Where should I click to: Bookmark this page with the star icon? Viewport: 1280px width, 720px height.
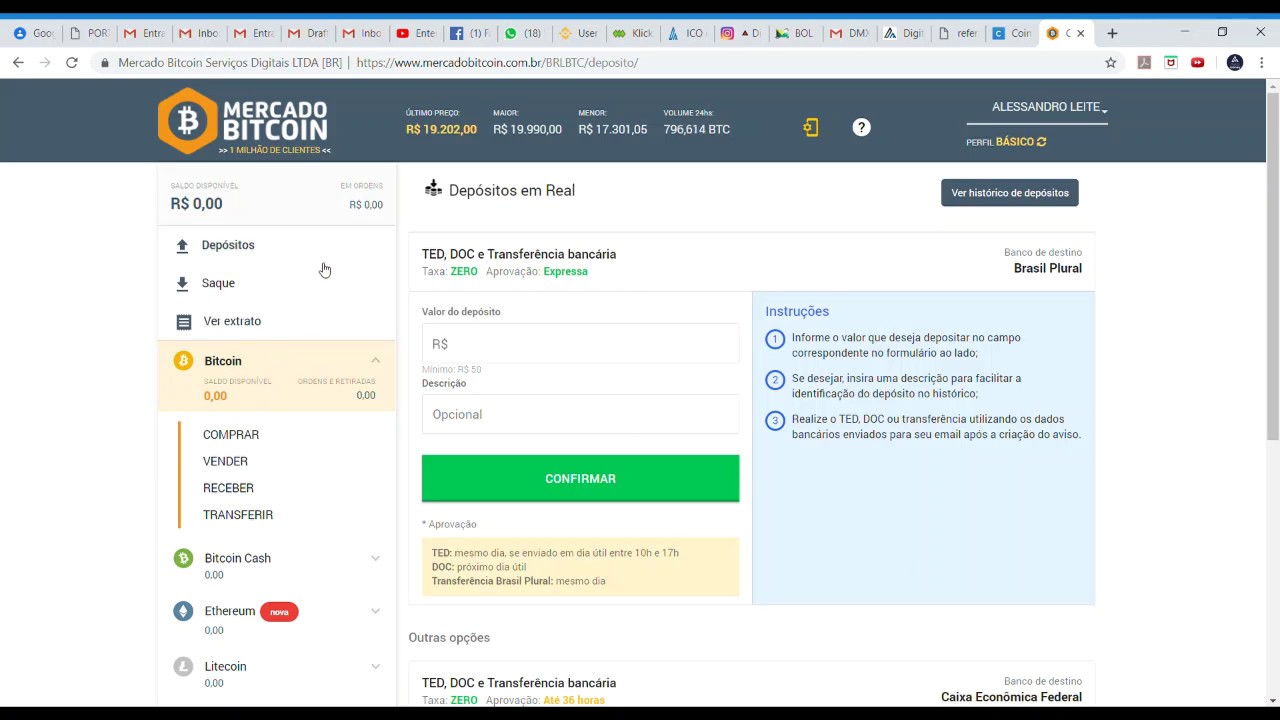point(1110,62)
